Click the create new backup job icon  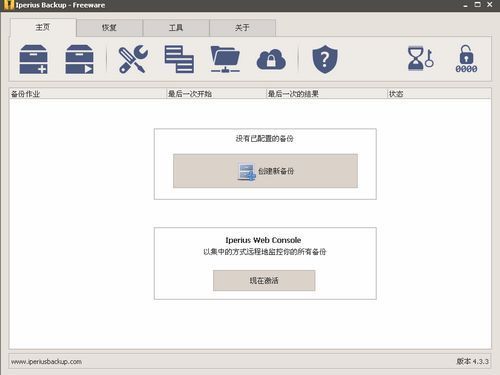click(x=33, y=59)
